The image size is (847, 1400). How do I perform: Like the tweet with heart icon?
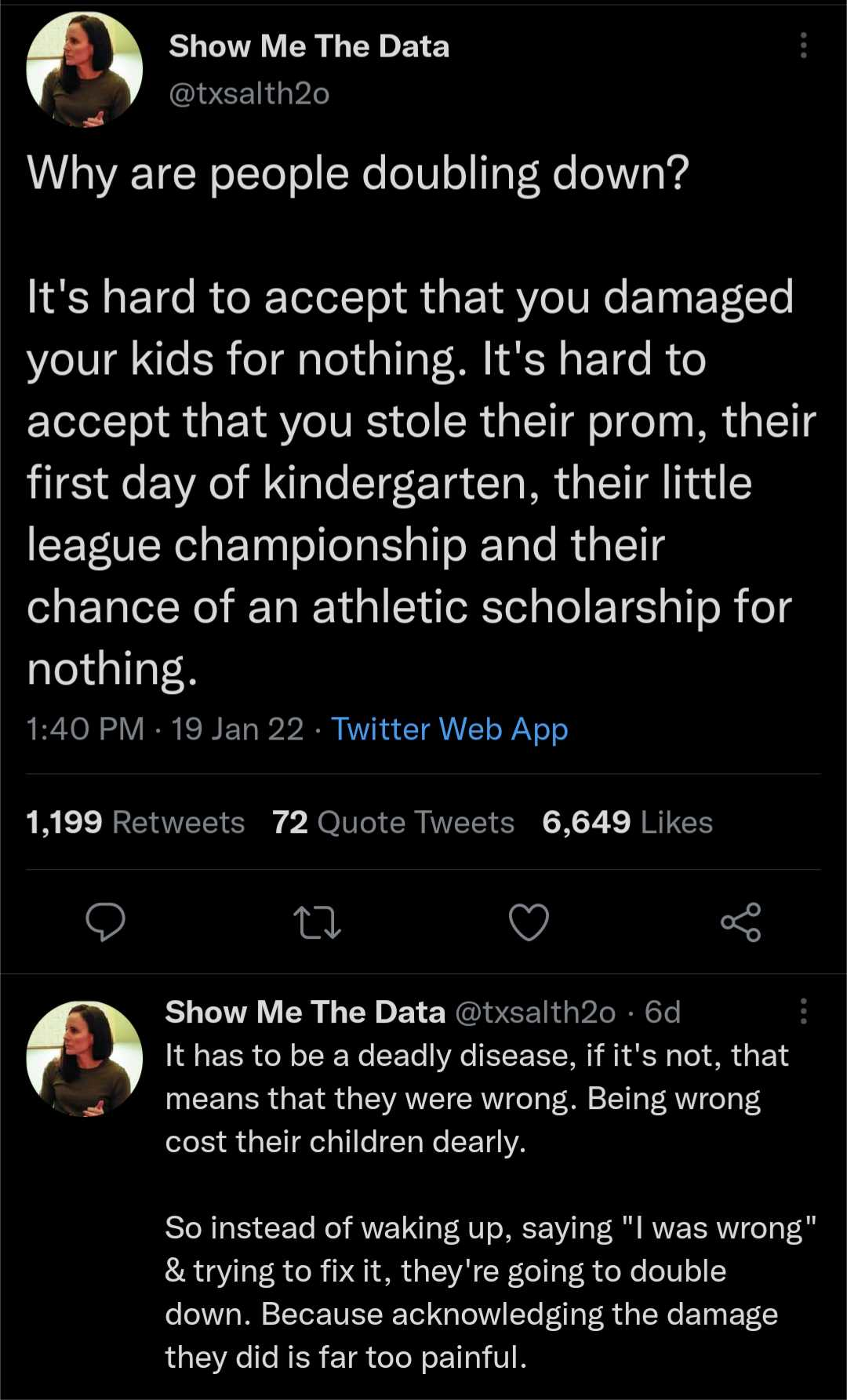[529, 922]
